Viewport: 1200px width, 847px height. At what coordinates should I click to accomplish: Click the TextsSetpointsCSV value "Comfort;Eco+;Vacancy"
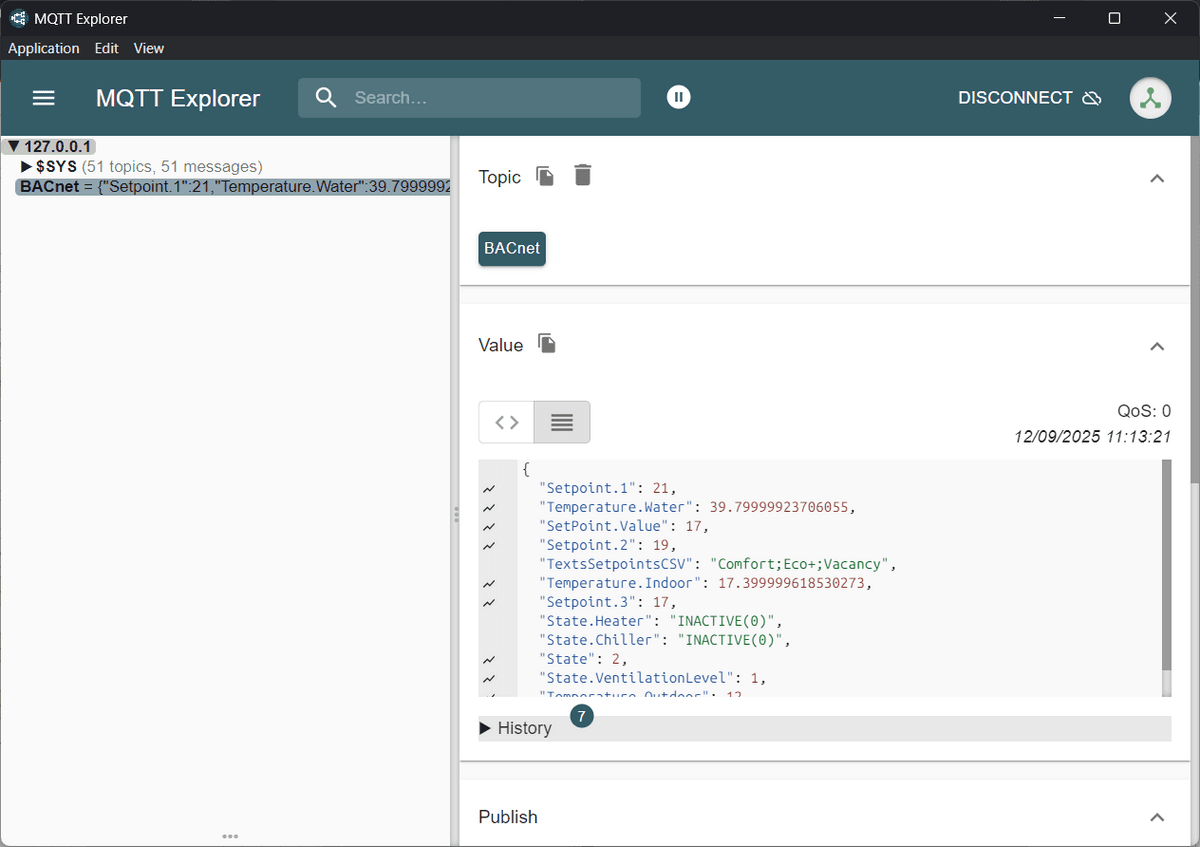click(797, 564)
